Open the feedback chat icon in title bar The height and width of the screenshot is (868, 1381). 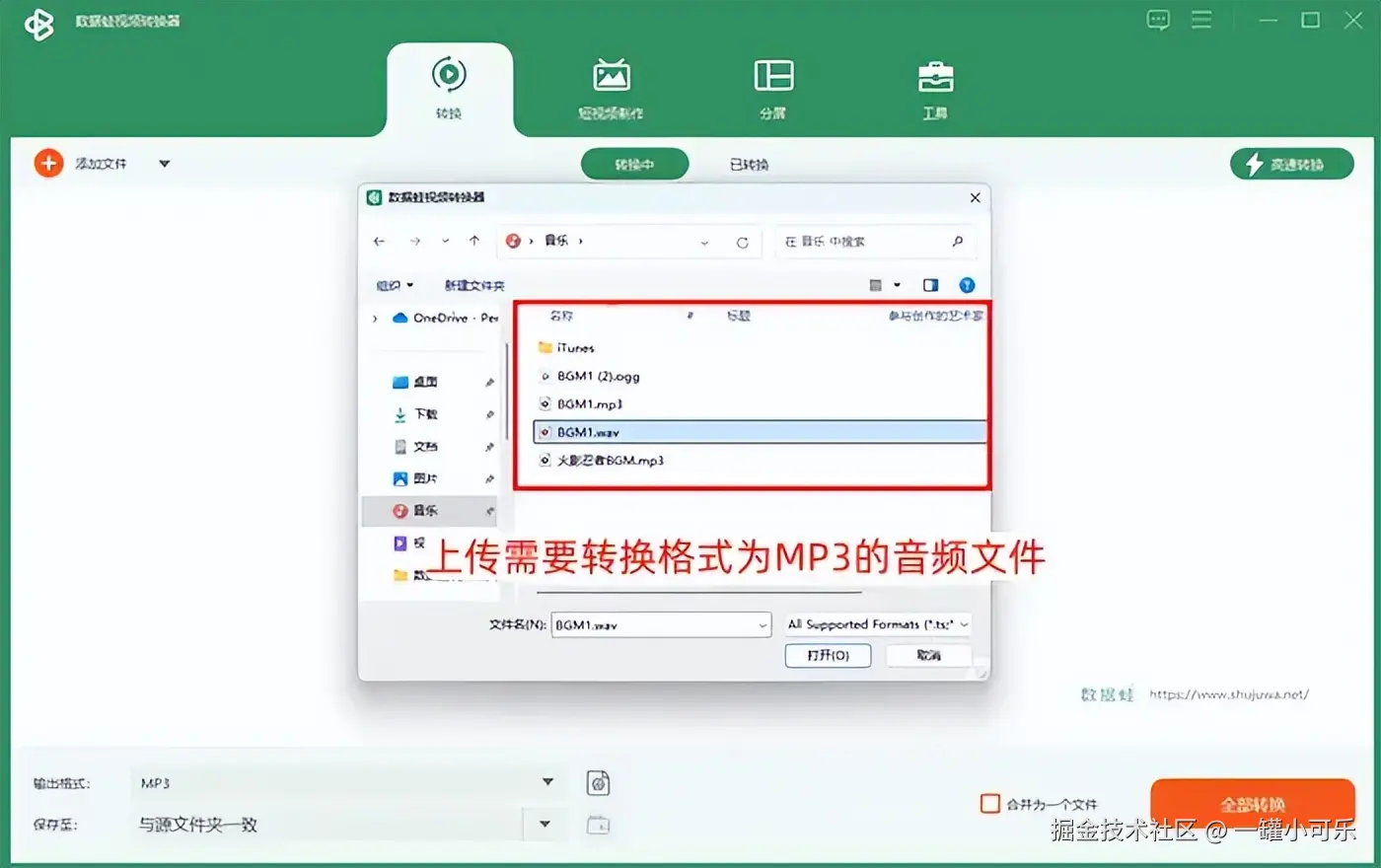coord(1158,20)
